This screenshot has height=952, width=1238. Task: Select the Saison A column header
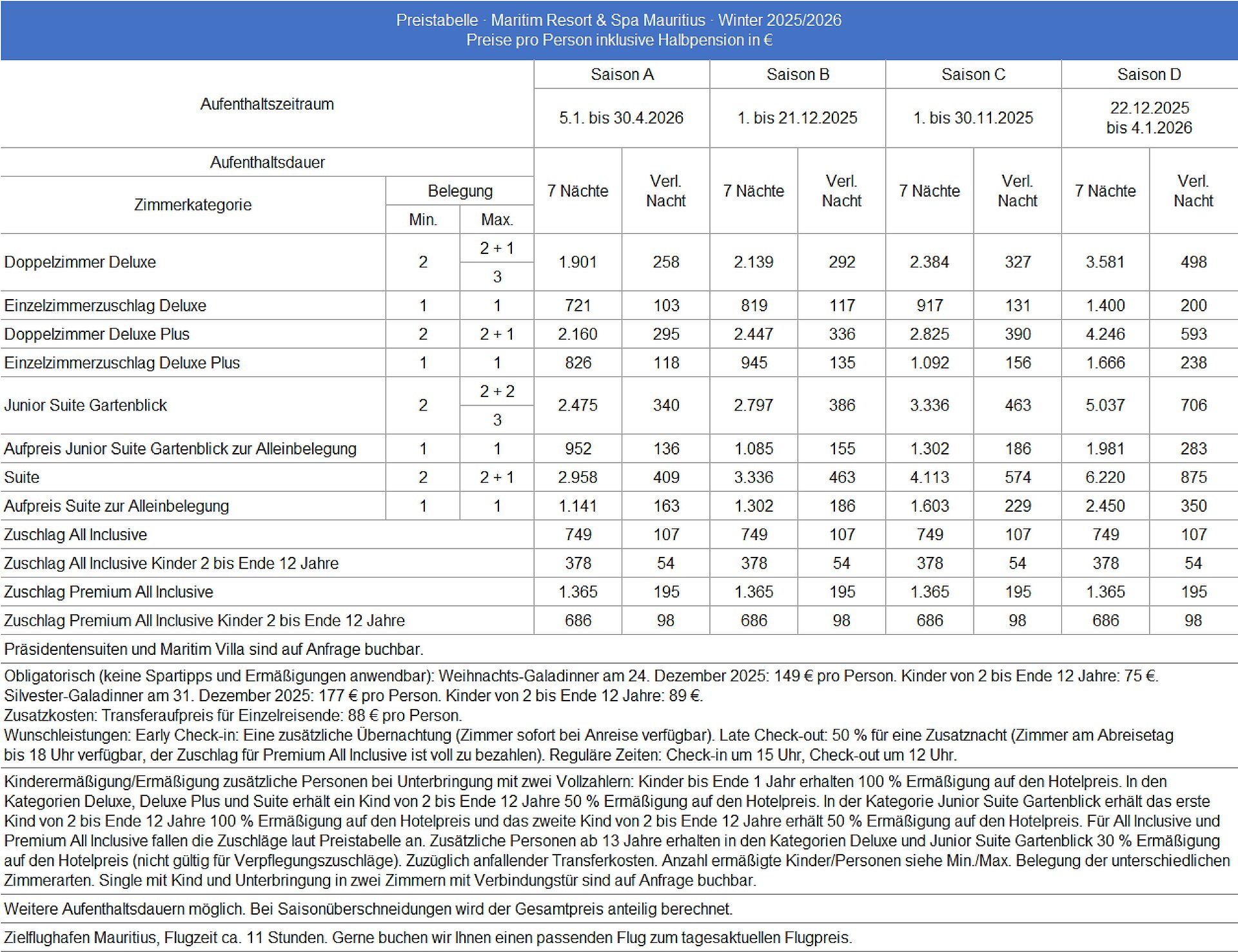point(622,75)
